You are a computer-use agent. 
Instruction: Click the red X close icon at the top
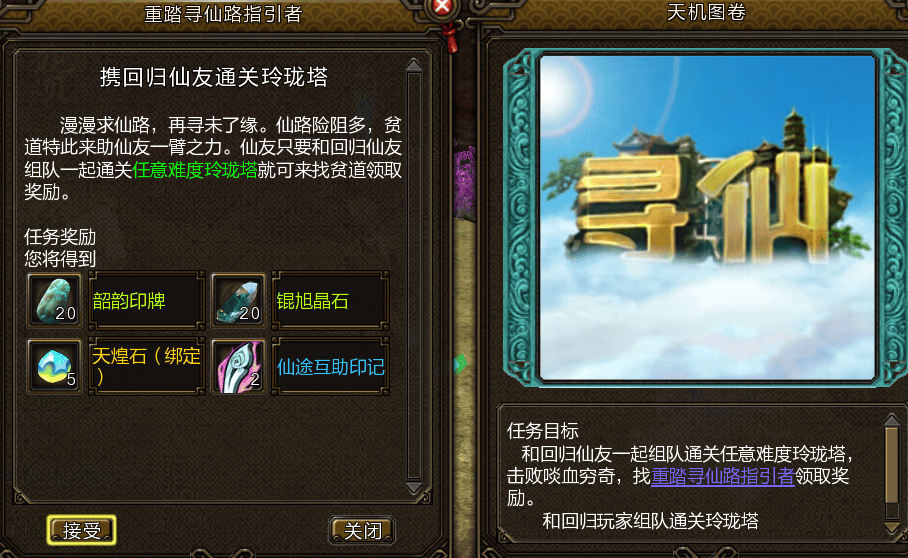point(442,6)
